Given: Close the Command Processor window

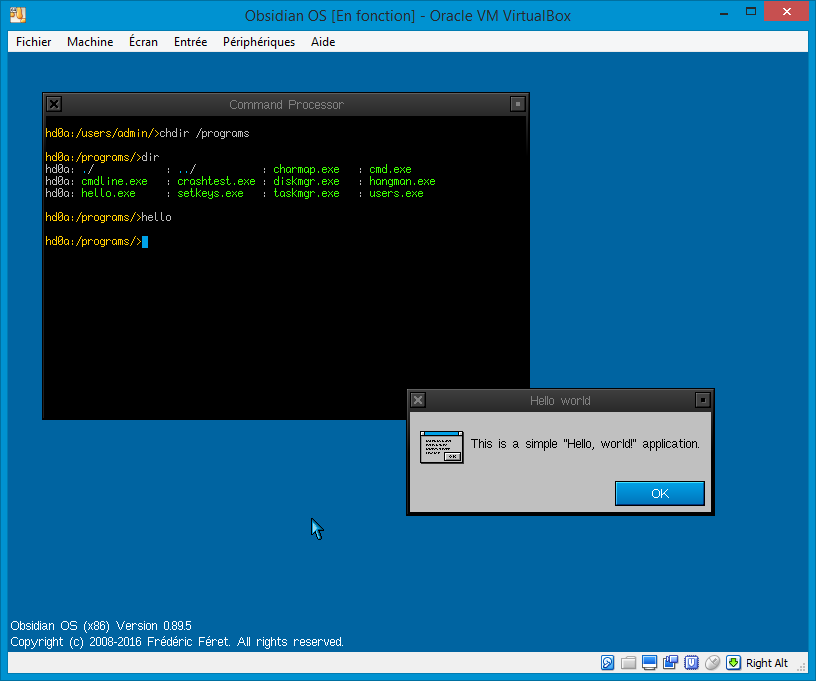Looking at the screenshot, I should (54, 104).
